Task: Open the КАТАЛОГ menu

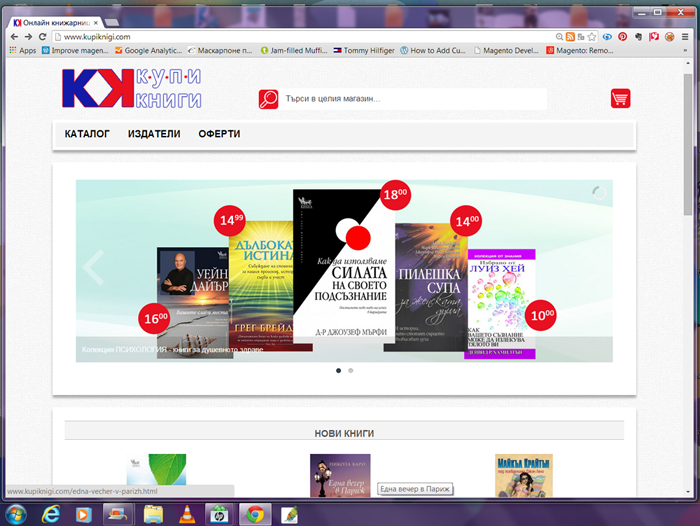Action: [87, 134]
